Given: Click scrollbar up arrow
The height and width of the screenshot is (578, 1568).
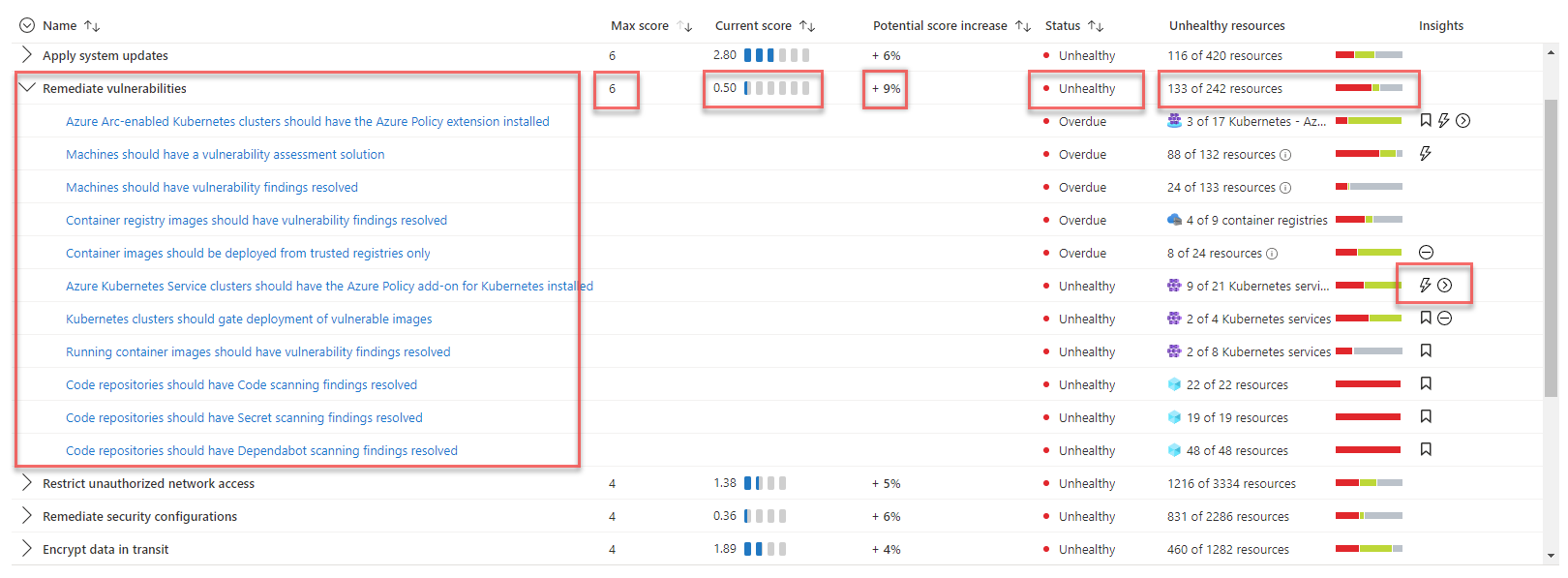Looking at the screenshot, I should pyautogui.click(x=1552, y=53).
